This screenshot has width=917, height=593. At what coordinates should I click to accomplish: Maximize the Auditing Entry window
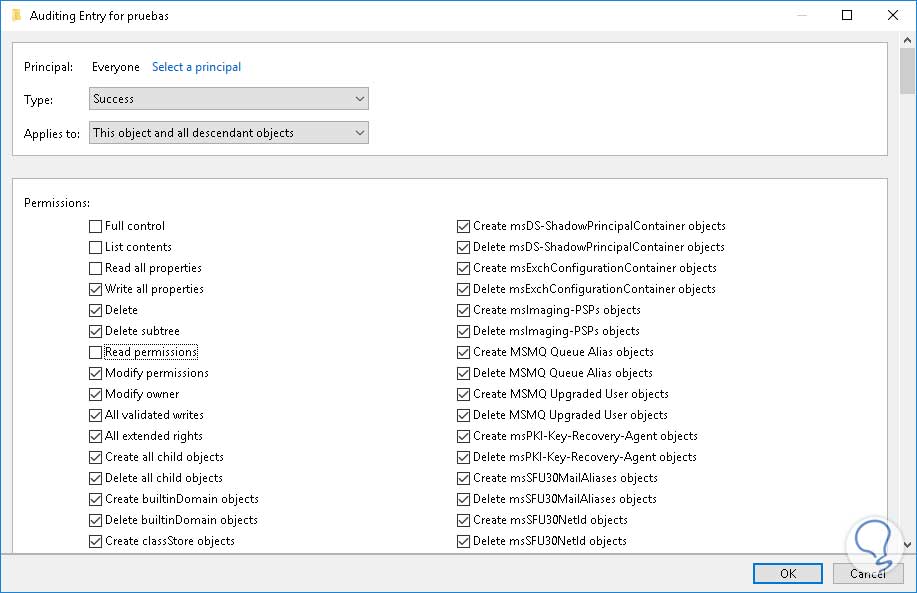coord(847,15)
